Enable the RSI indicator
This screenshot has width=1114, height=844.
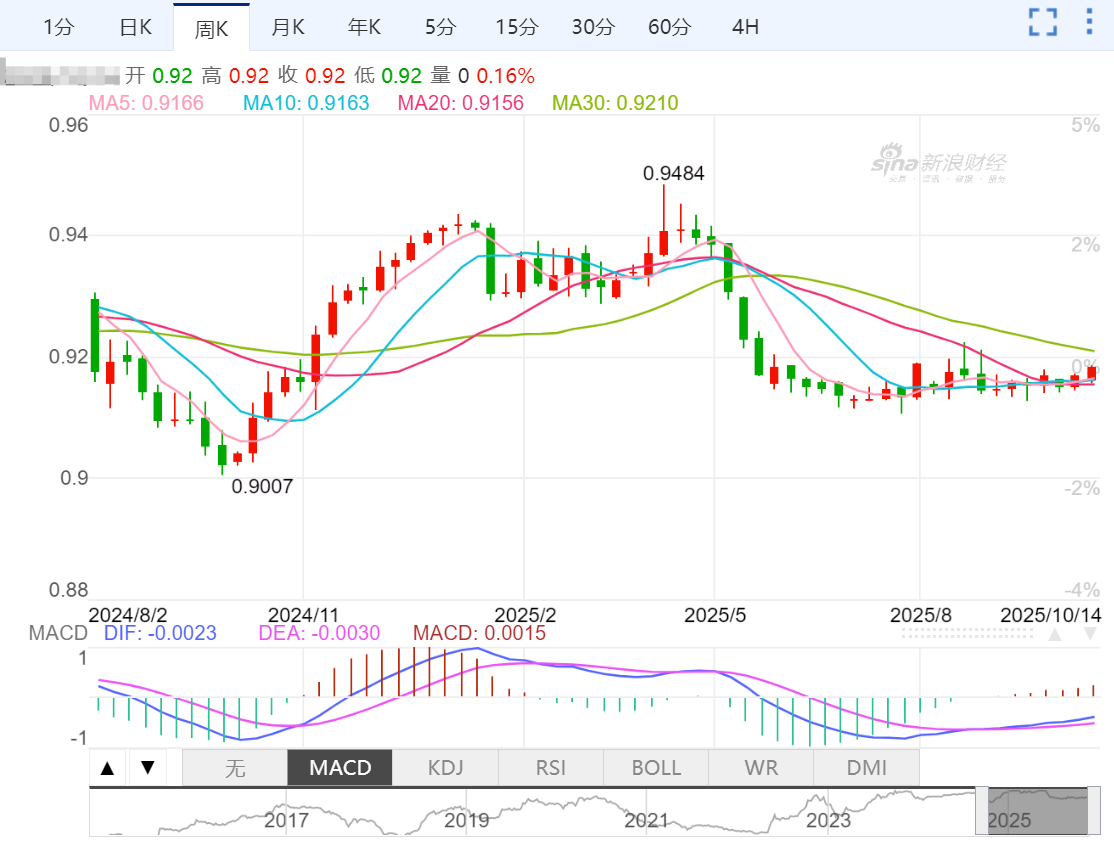(x=551, y=768)
